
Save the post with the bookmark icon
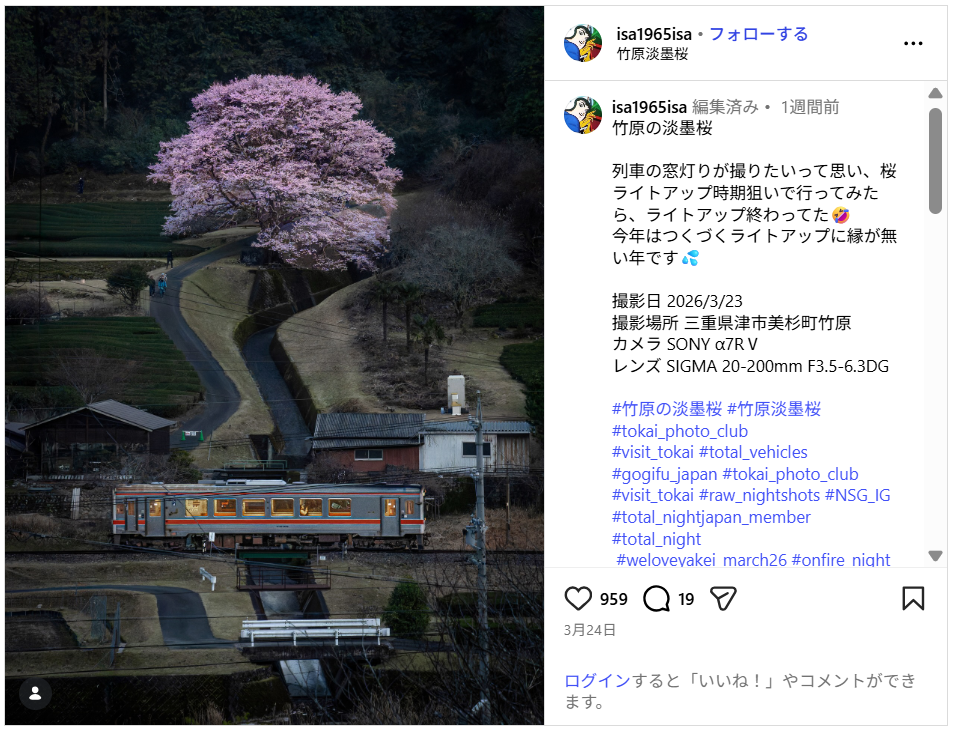913,599
